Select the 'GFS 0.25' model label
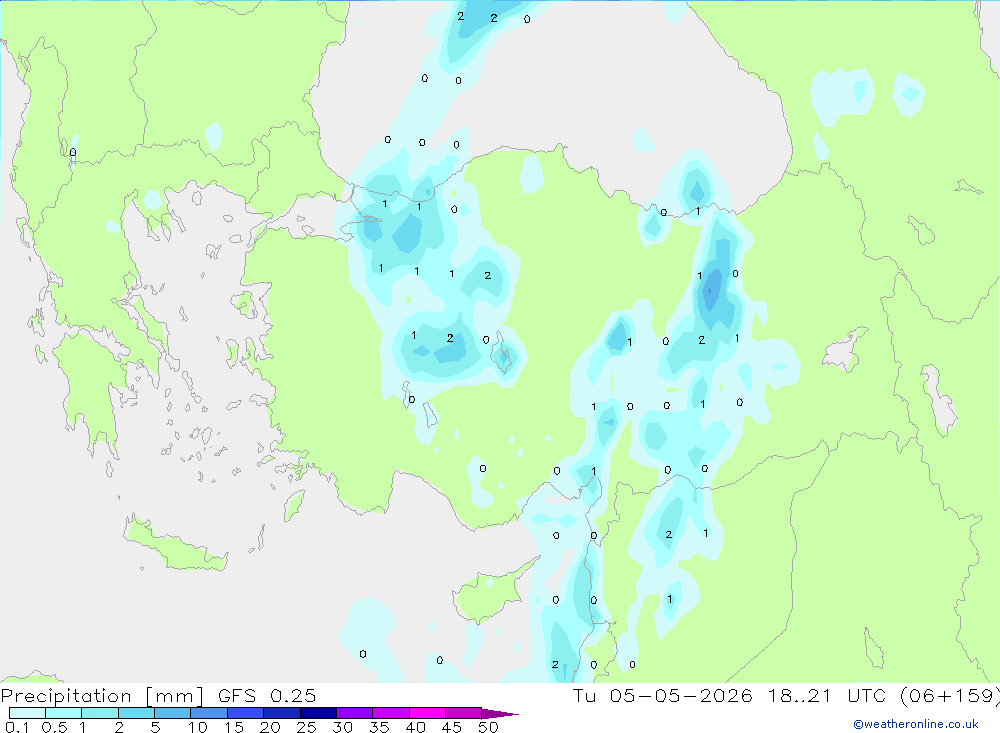 [267, 696]
